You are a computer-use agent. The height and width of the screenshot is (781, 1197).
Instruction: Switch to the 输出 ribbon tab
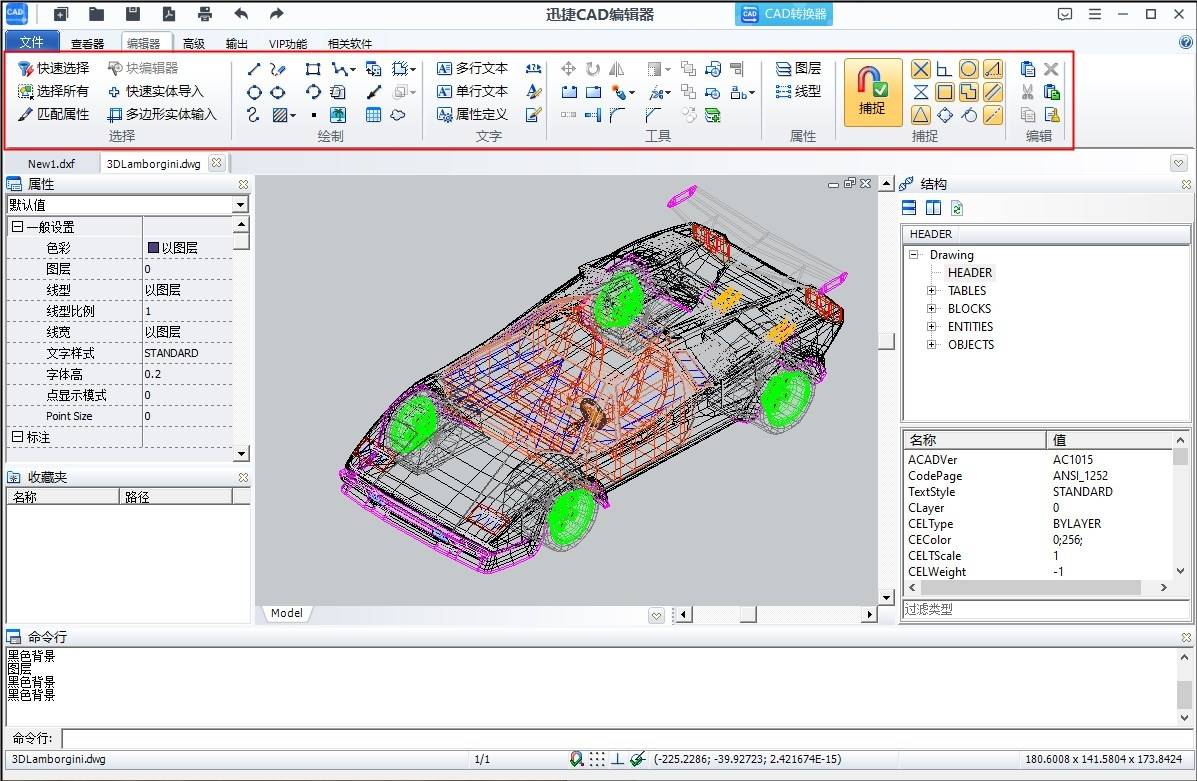coord(237,44)
